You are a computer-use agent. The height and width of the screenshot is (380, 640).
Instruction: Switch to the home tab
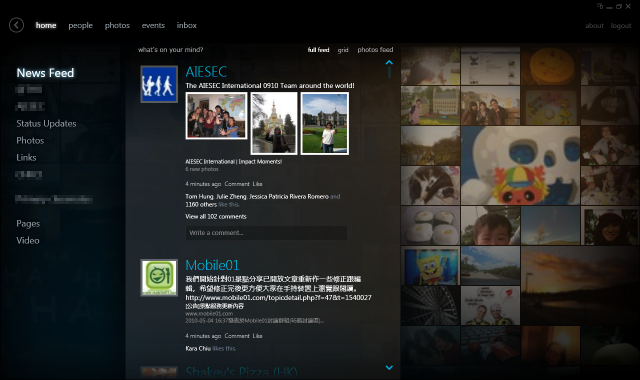(x=46, y=25)
